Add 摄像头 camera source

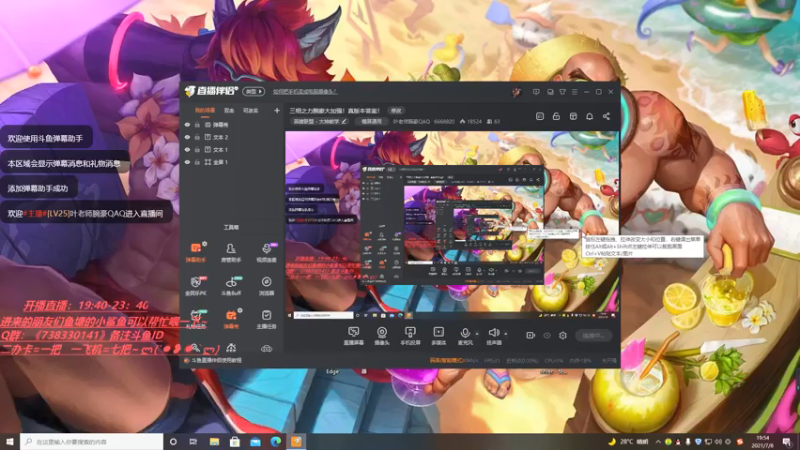(x=382, y=336)
